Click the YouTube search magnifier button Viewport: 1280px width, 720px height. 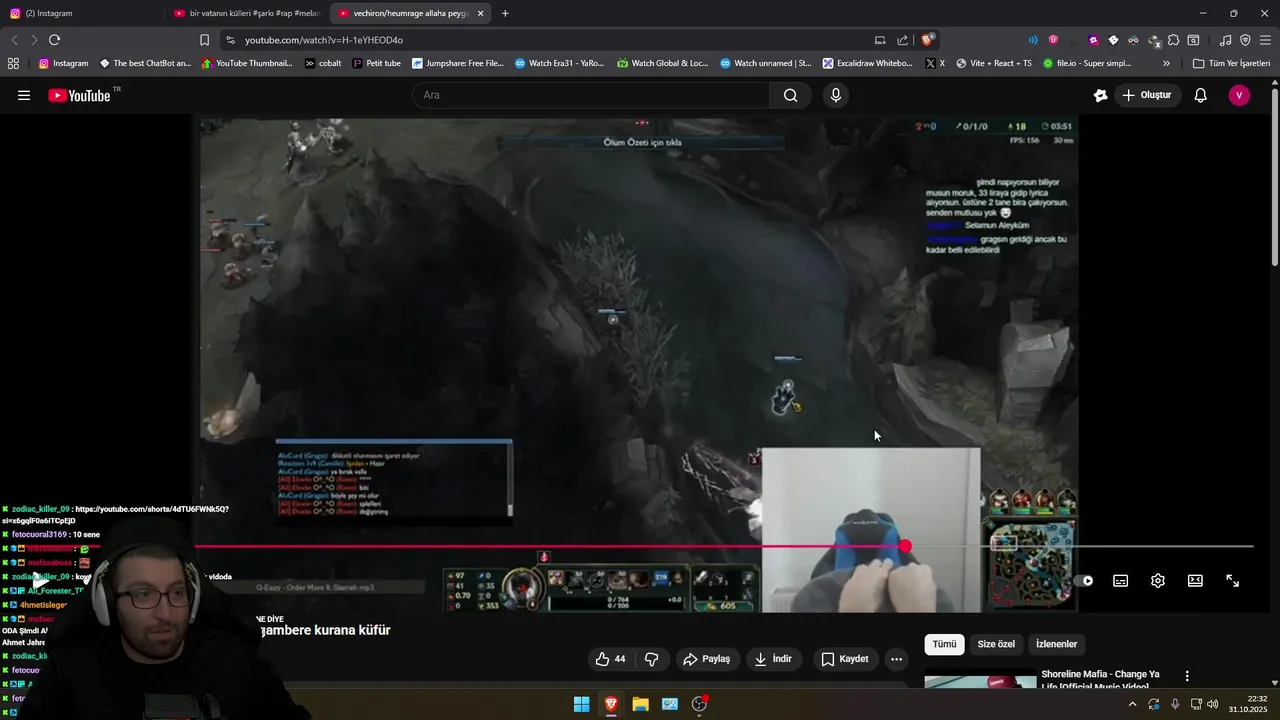tap(790, 95)
